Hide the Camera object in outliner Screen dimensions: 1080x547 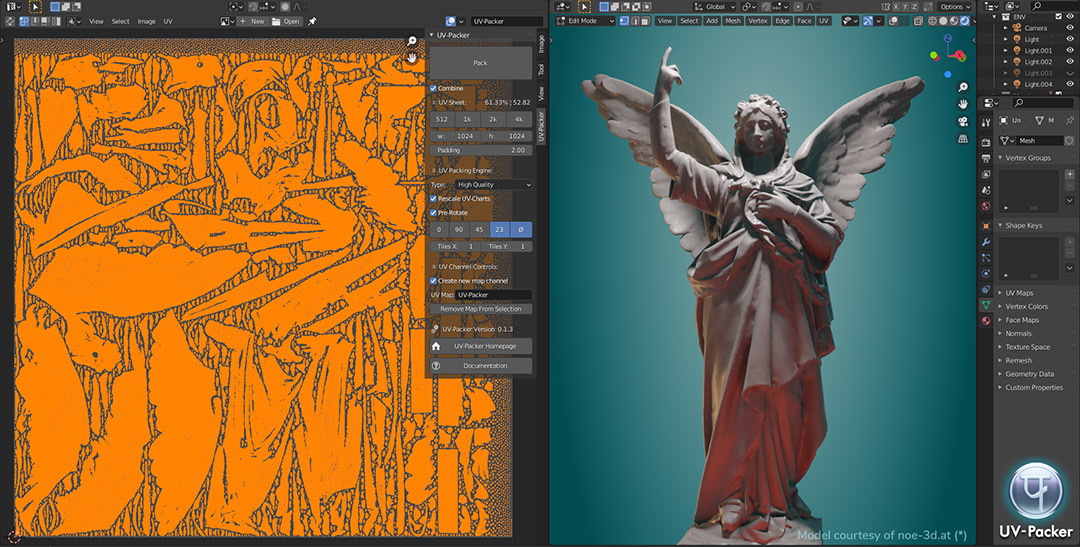pos(1070,28)
